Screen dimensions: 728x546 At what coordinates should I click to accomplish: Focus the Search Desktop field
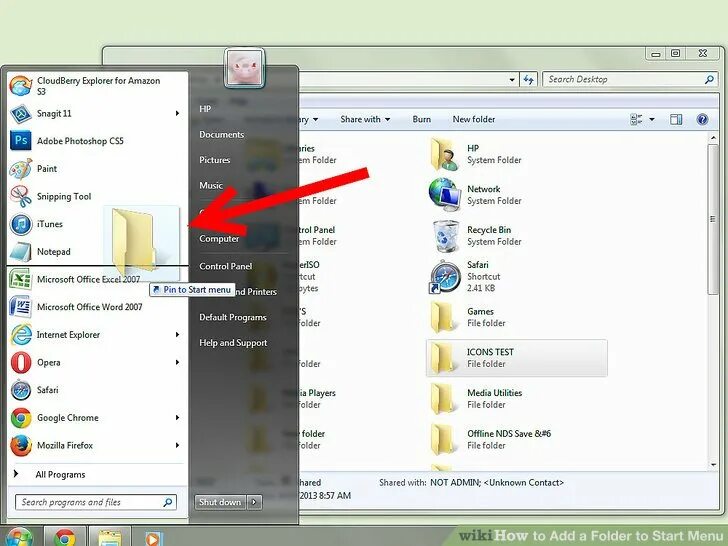click(x=630, y=79)
